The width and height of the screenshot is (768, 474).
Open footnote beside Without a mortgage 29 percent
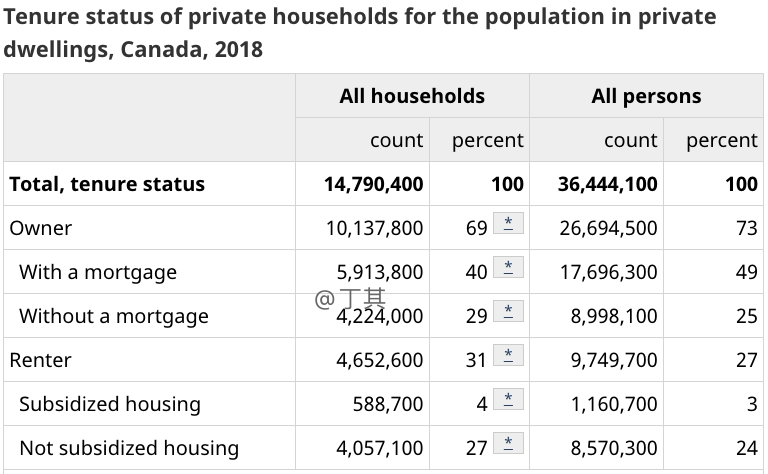tap(508, 312)
